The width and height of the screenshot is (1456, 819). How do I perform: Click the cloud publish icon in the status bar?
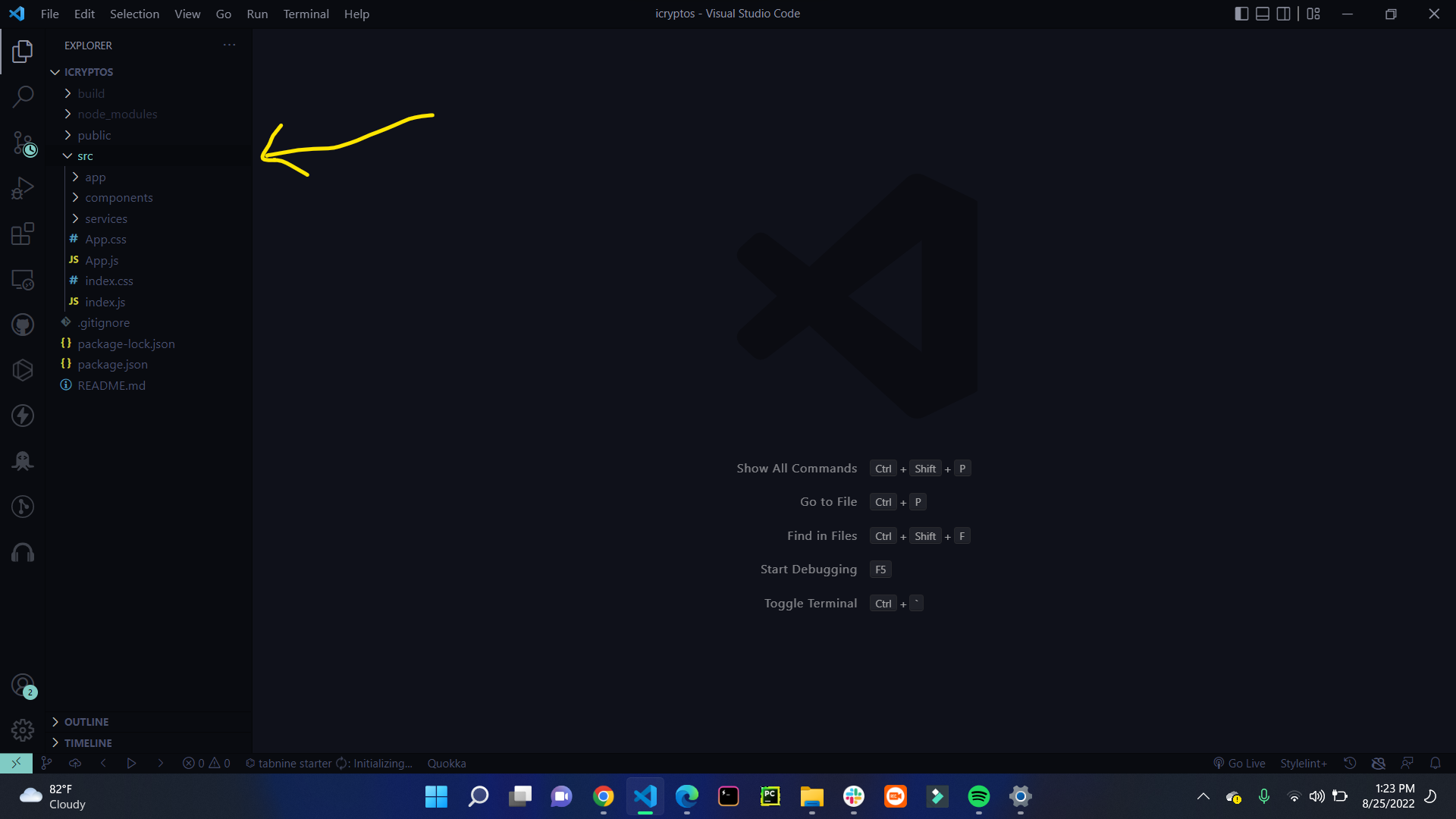click(75, 763)
